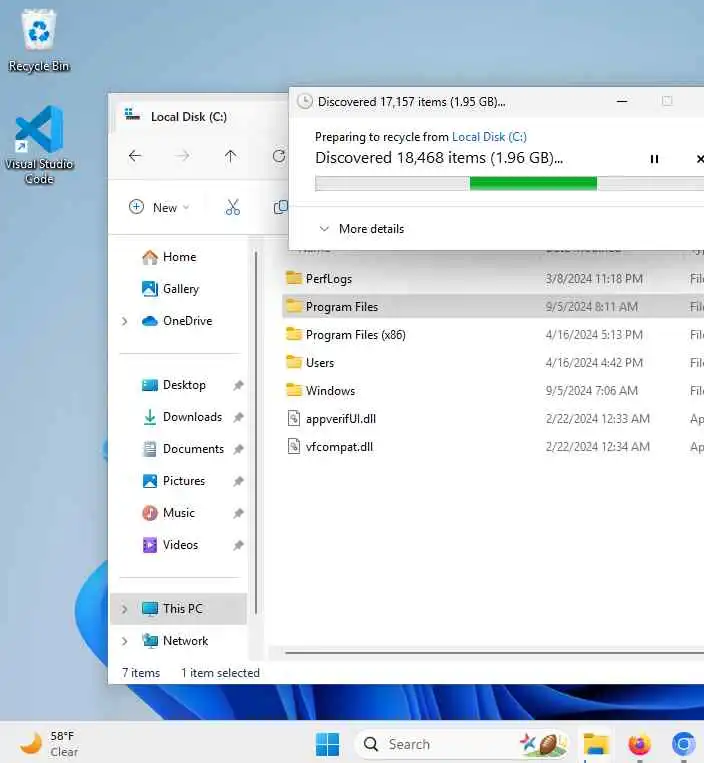Image resolution: width=704 pixels, height=763 pixels.
Task: Click the '1 item selected' status text
Action: (x=220, y=673)
